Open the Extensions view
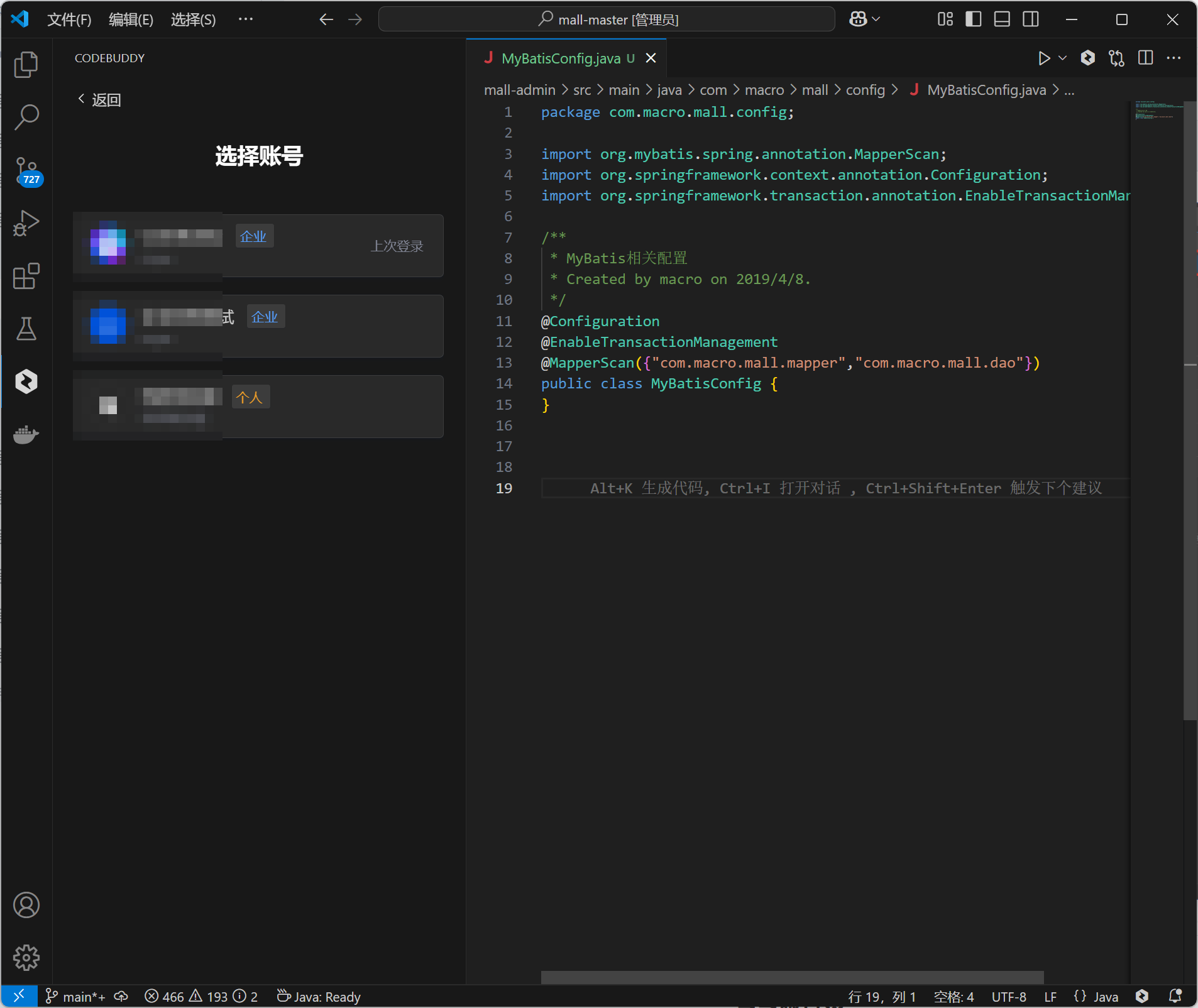Viewport: 1198px width, 1008px height. tap(26, 277)
